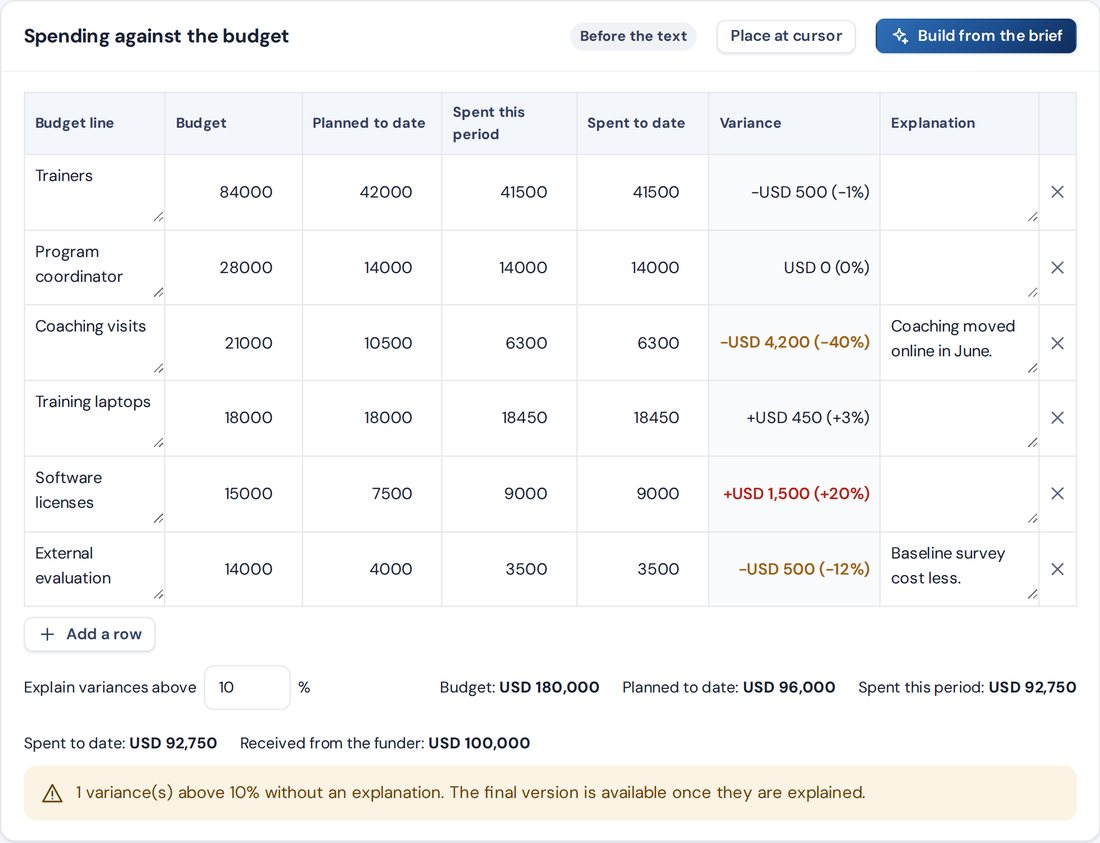Edit Coaching visits spent this period 6300
1100x843 pixels.
point(509,343)
